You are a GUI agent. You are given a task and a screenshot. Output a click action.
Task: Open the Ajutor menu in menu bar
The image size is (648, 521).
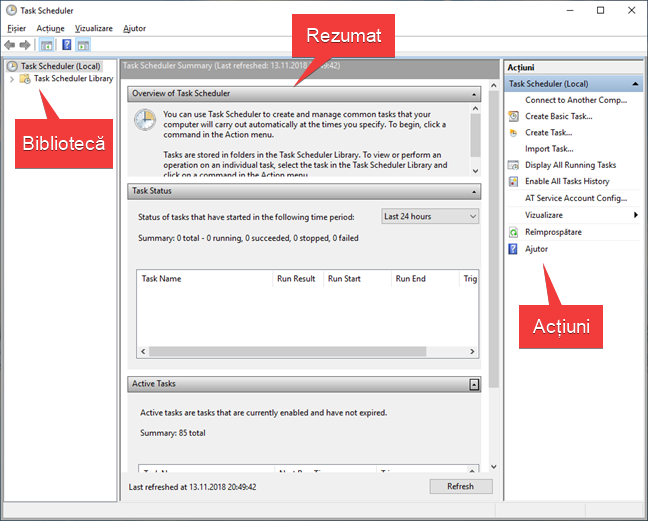click(134, 29)
